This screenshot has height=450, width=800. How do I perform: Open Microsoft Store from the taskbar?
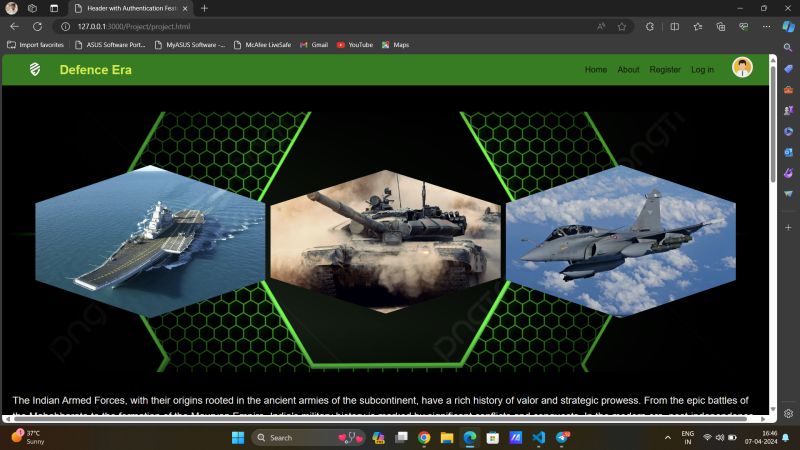[x=492, y=438]
